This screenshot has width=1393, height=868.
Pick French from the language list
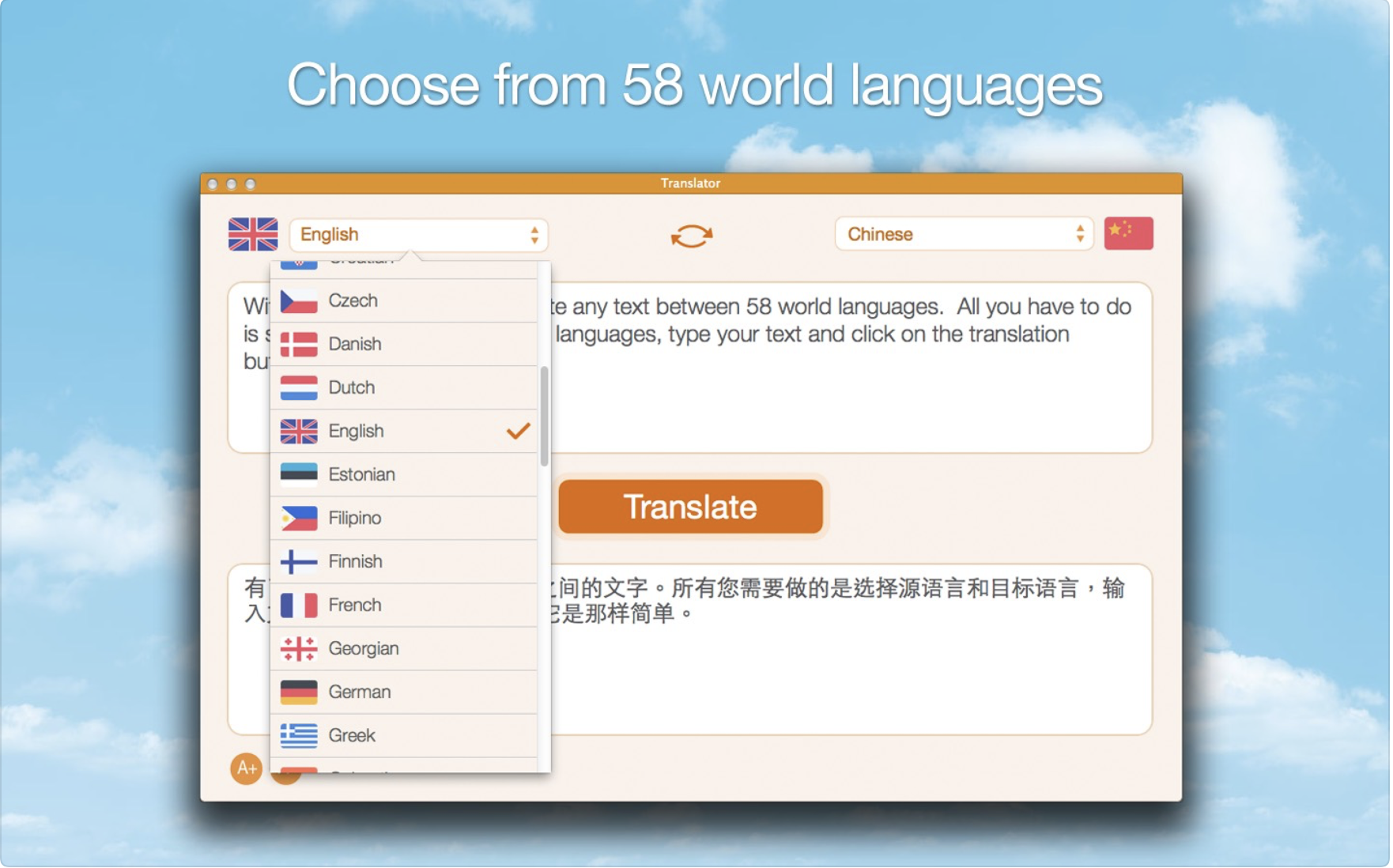pos(355,605)
